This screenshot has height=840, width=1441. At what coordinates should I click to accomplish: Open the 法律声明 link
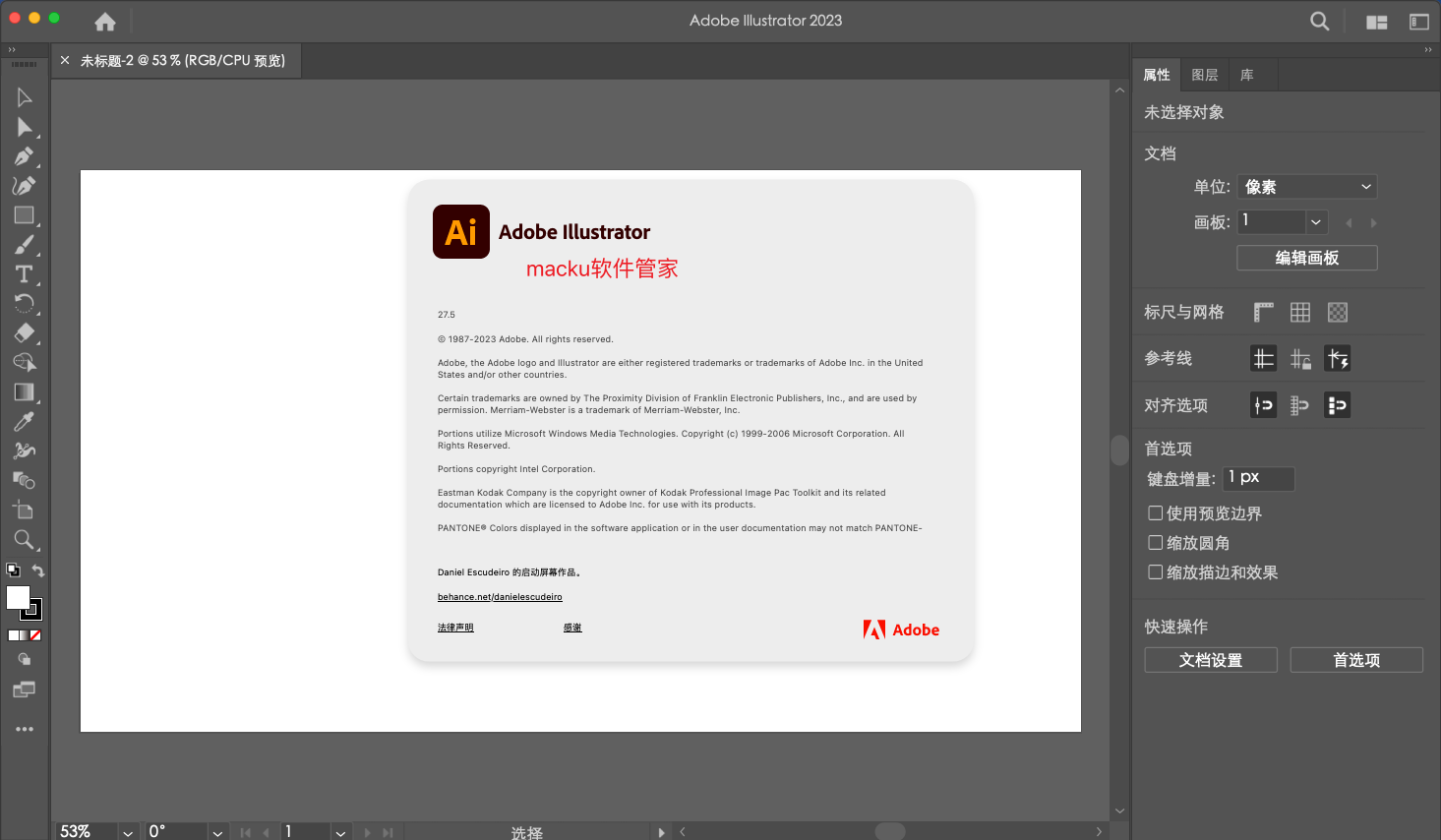pyautogui.click(x=455, y=628)
